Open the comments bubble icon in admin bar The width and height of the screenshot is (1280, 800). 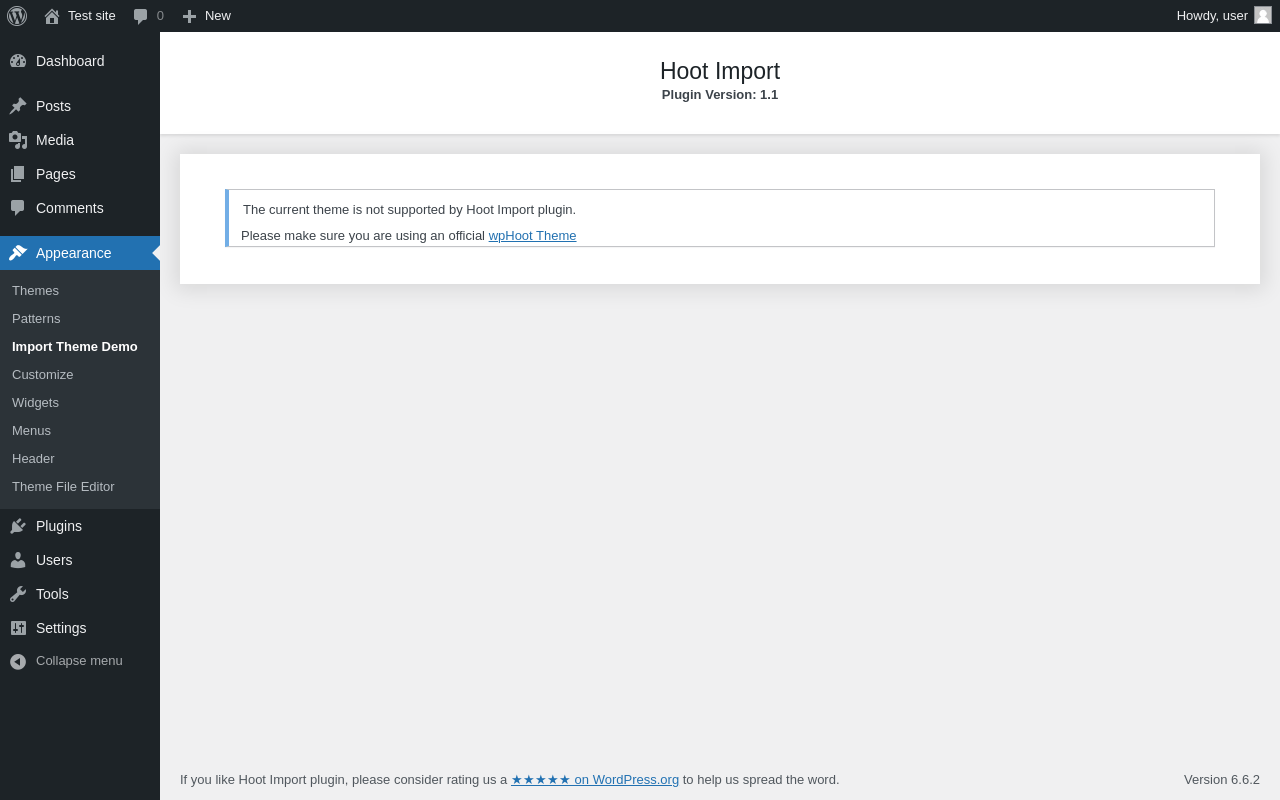pyautogui.click(x=141, y=16)
